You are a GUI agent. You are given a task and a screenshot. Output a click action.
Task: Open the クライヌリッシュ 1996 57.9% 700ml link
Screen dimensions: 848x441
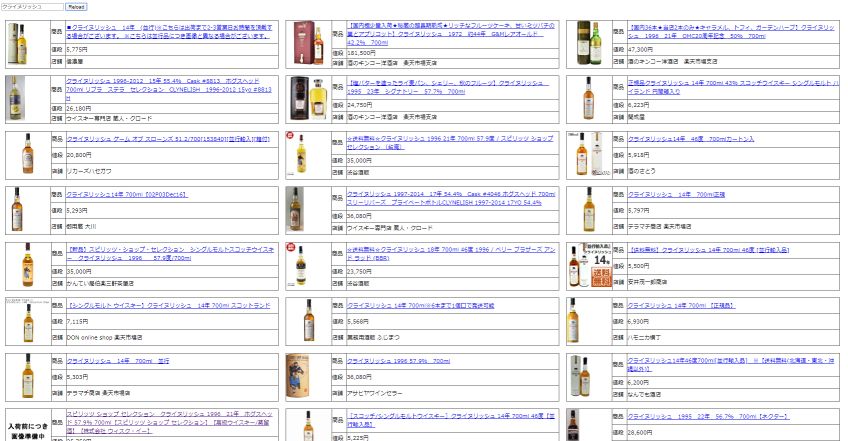pos(399,361)
